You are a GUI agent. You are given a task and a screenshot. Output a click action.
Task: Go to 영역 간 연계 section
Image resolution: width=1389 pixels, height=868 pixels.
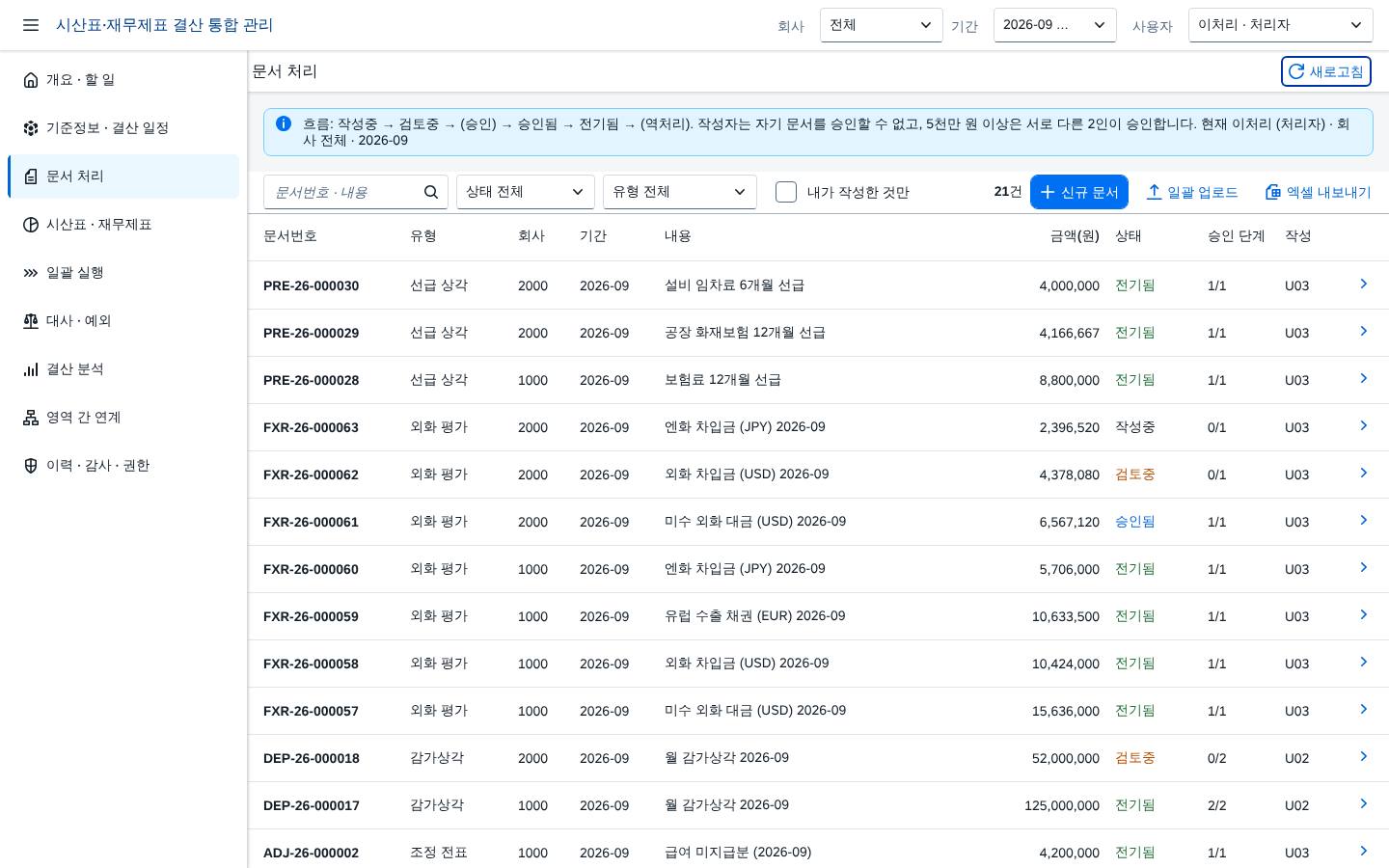123,418
